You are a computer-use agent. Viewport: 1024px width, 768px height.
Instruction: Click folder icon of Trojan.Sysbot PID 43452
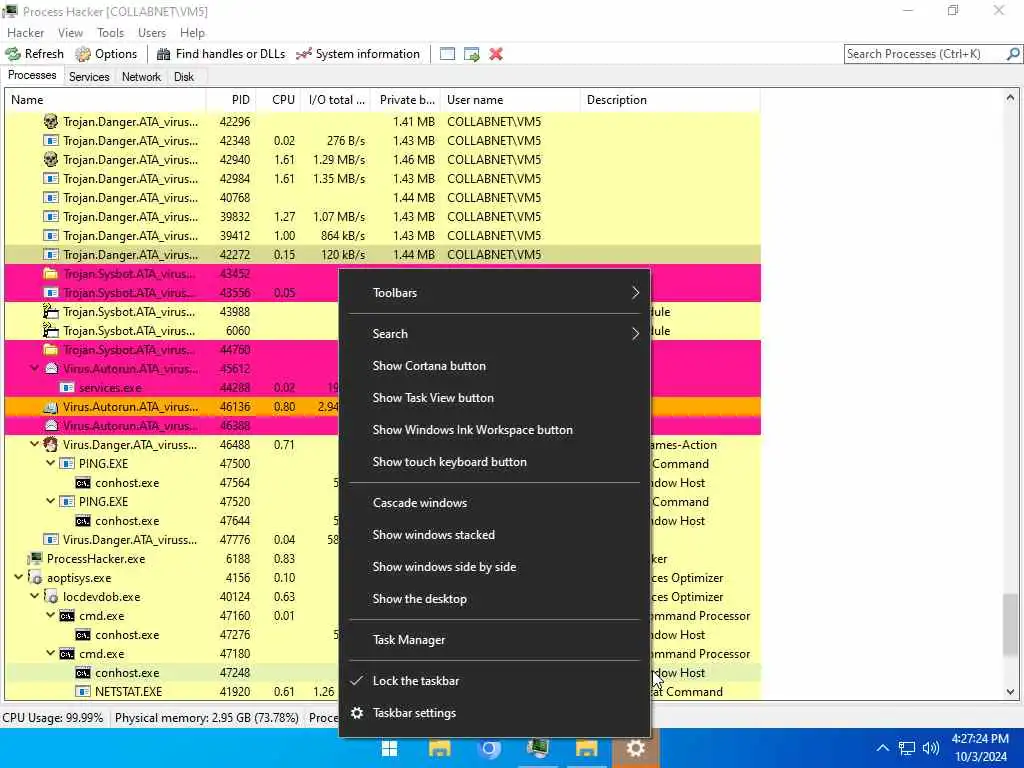[50, 274]
